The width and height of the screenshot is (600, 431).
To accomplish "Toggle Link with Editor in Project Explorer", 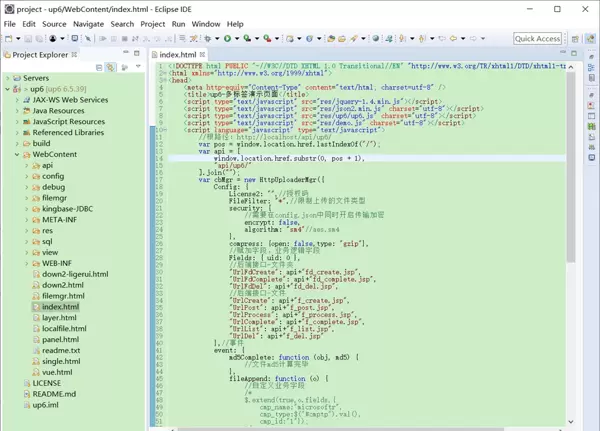I will click(x=110, y=67).
